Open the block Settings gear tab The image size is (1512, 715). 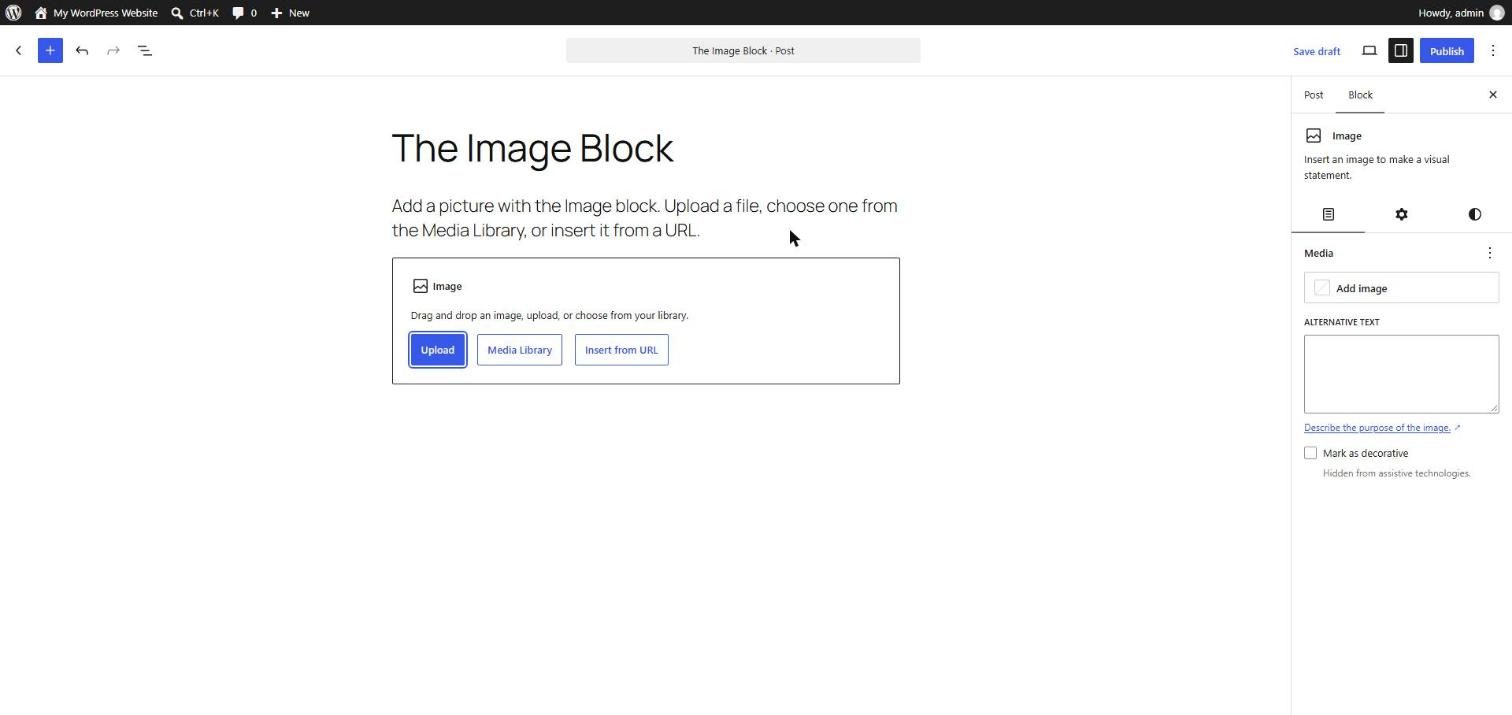1401,214
